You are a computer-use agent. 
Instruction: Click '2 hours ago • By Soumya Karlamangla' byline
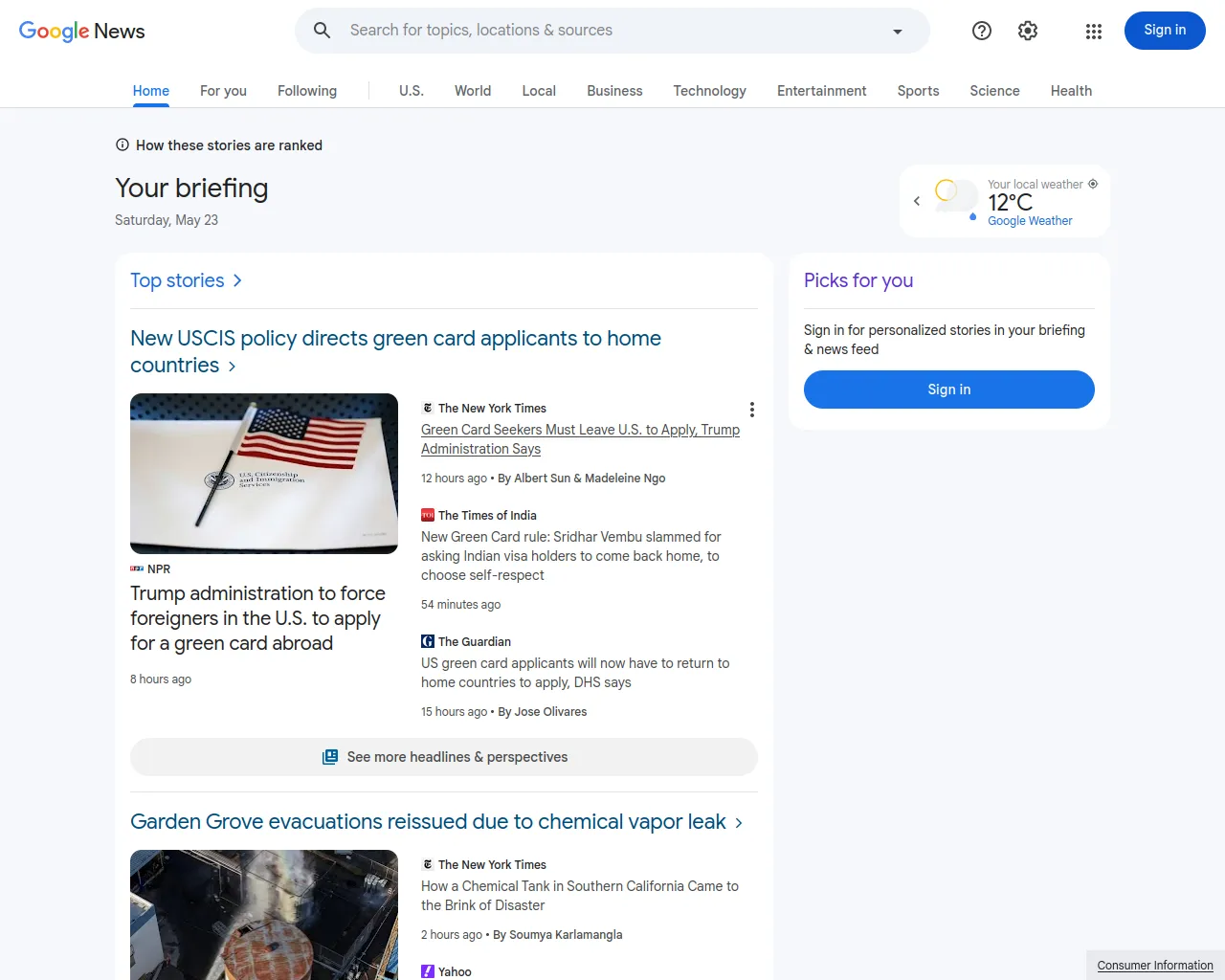point(522,935)
